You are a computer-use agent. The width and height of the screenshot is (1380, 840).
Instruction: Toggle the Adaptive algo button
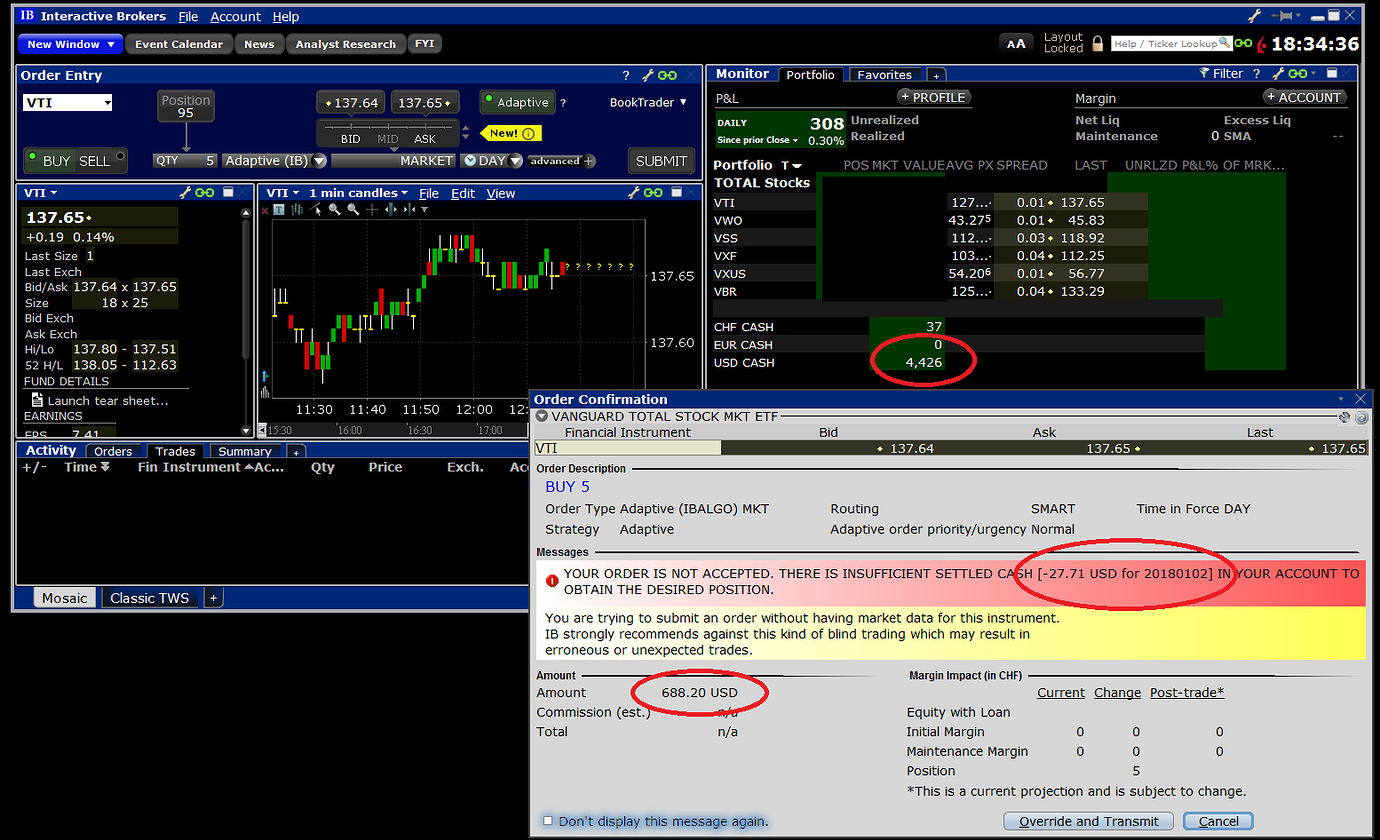tap(516, 102)
